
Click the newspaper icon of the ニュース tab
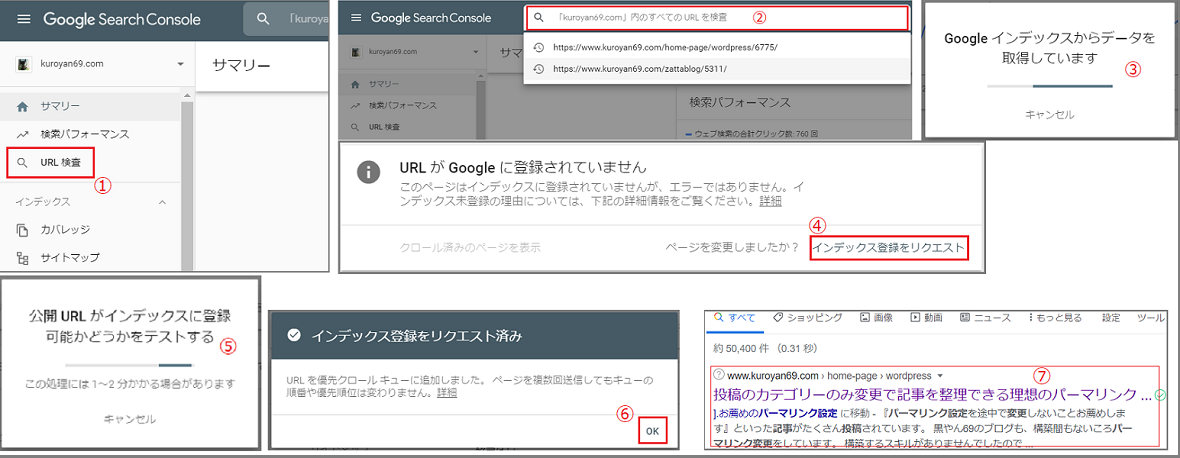(966, 317)
